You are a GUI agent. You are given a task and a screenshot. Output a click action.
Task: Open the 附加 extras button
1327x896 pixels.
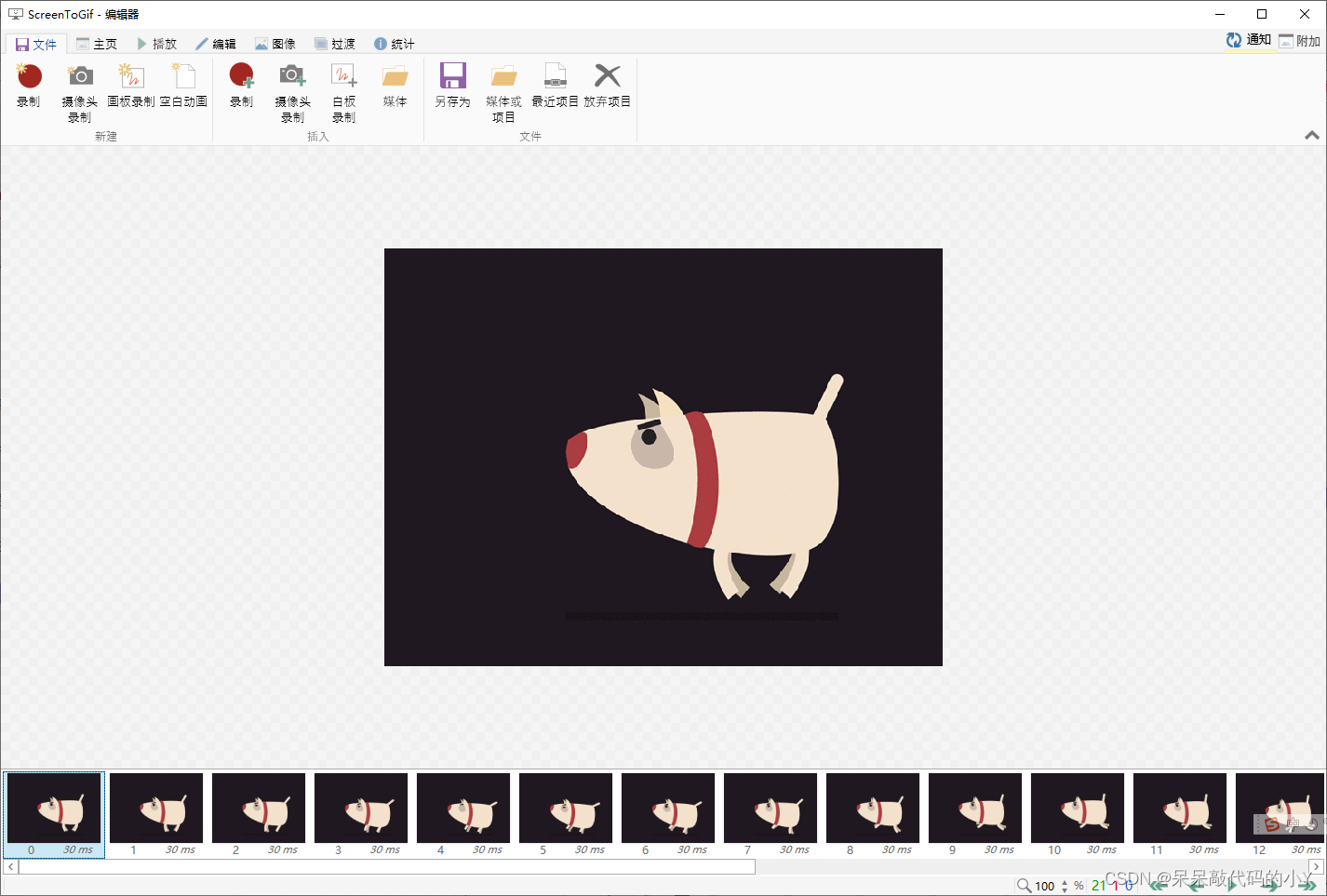1300,41
